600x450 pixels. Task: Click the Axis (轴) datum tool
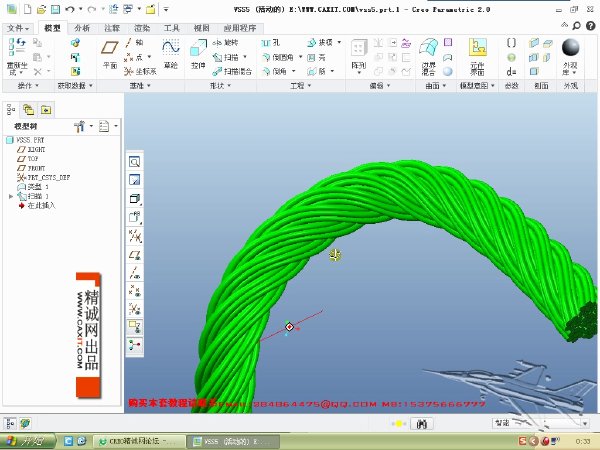[134, 42]
